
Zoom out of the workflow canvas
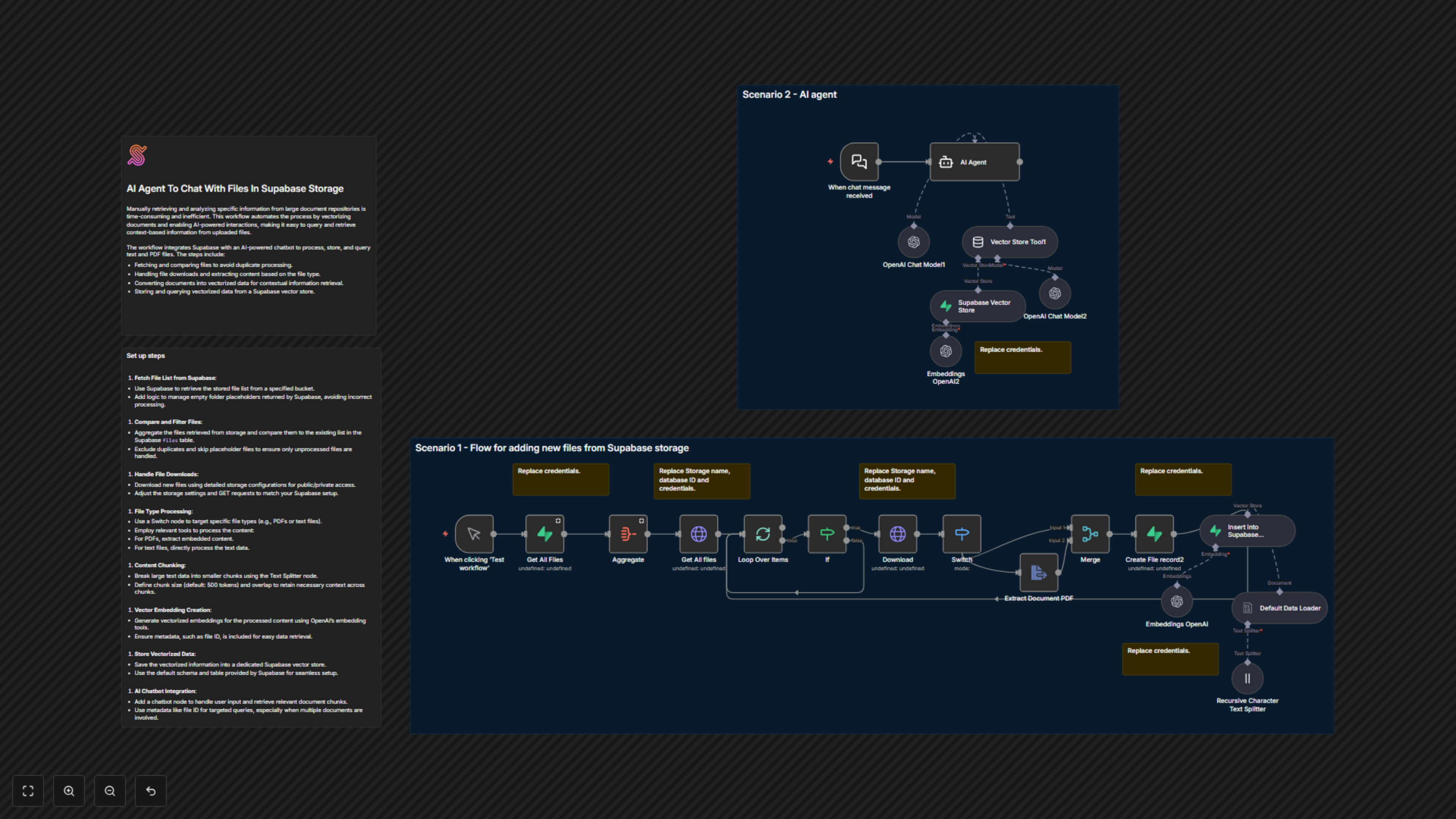point(110,791)
